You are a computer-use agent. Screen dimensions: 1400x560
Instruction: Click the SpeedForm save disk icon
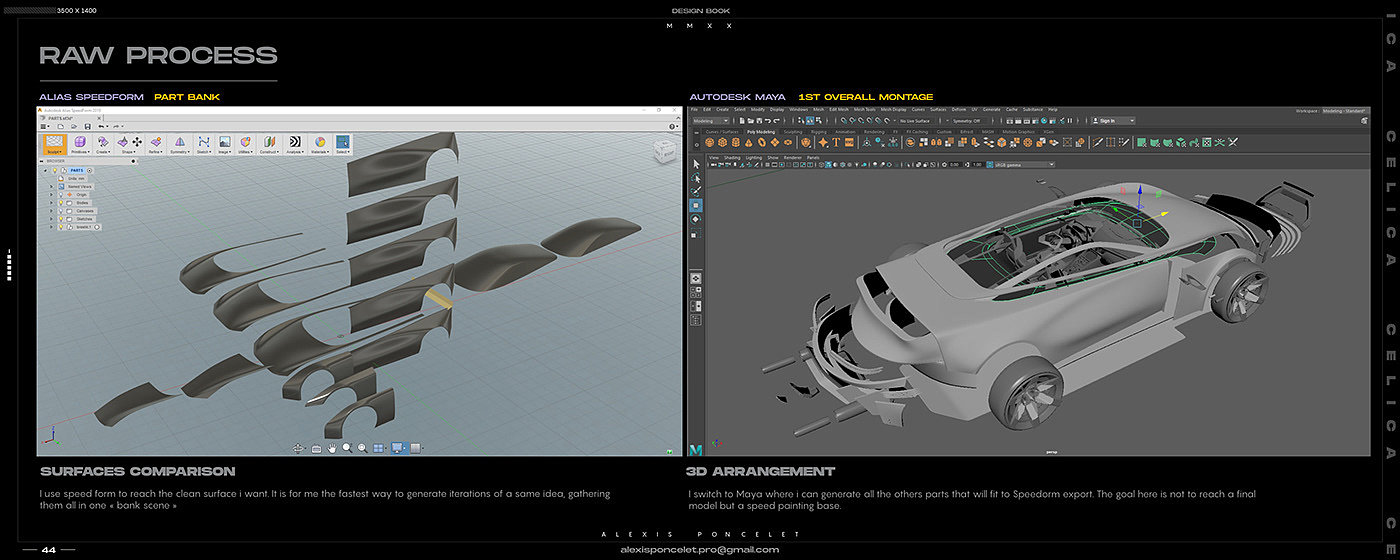pos(88,126)
